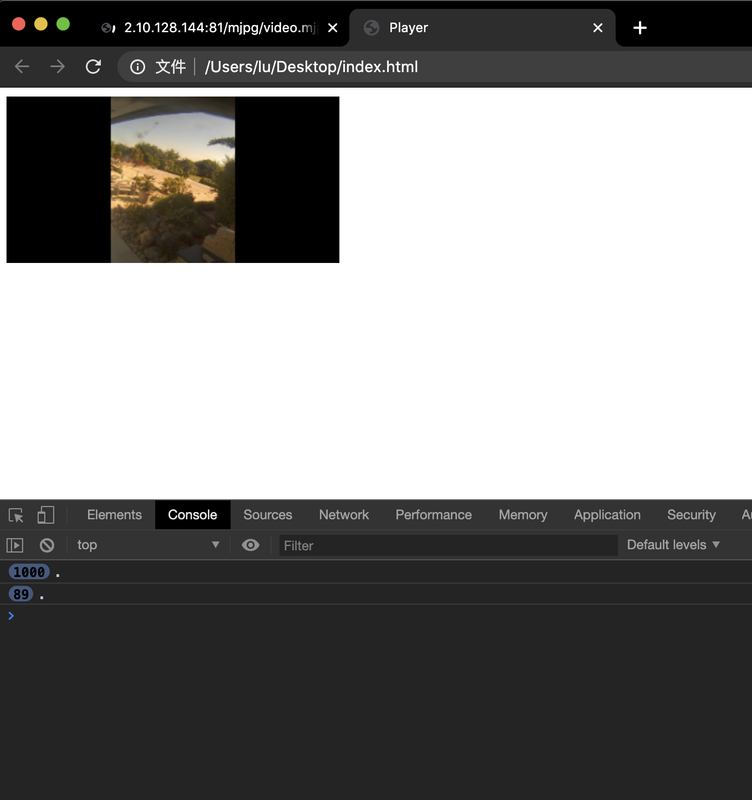752x800 pixels.
Task: Reload the current page
Action: point(93,67)
